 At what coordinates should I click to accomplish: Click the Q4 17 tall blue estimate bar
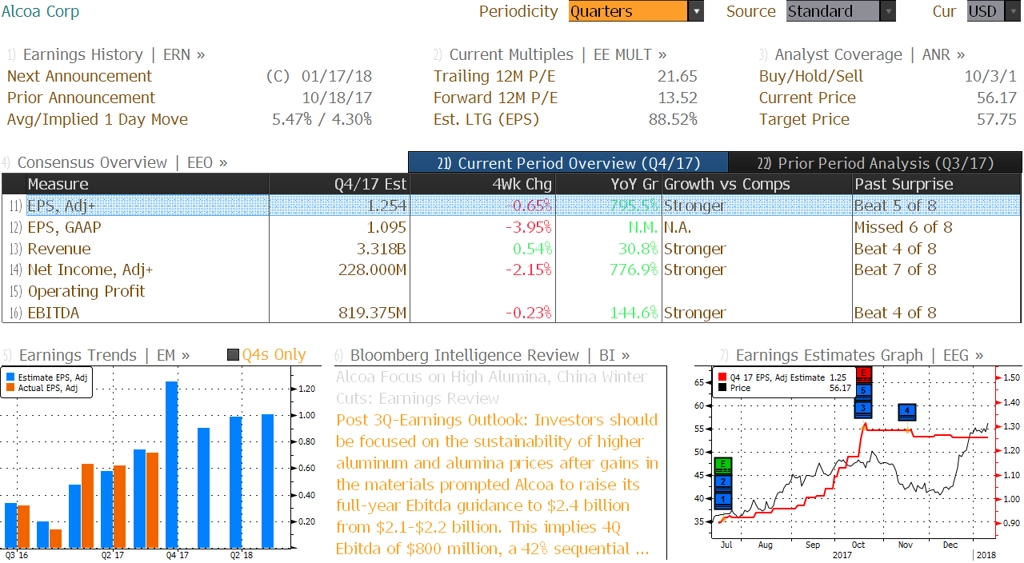coord(171,464)
